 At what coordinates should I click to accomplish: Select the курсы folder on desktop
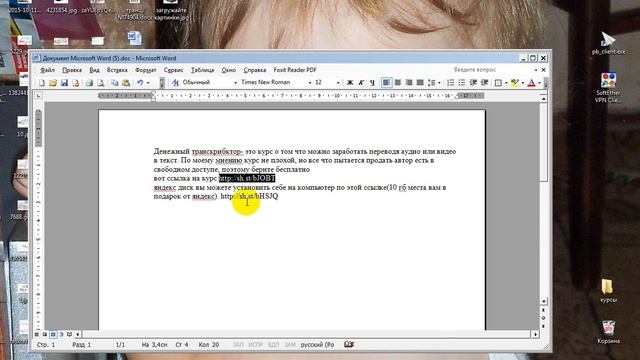pos(608,291)
